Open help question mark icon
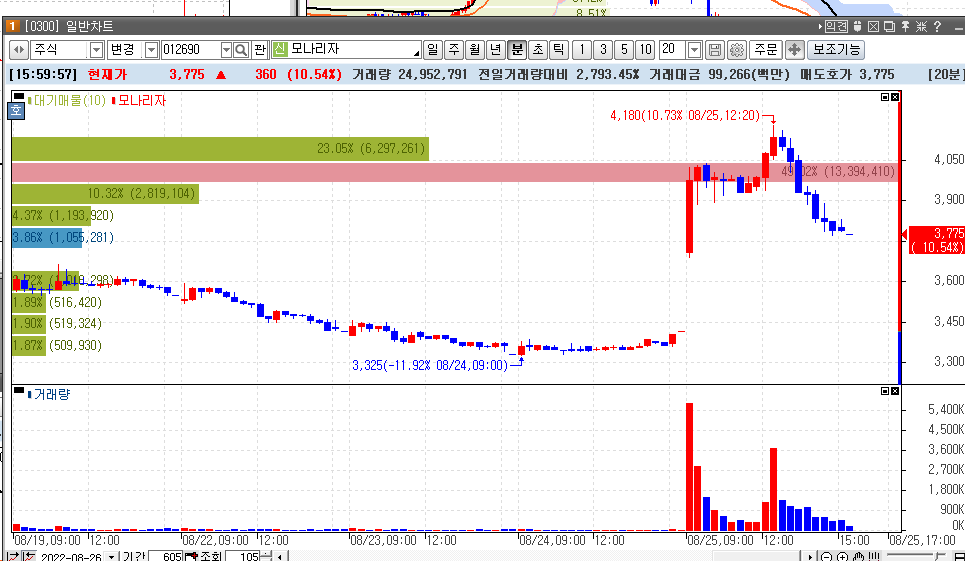 pyautogui.click(x=937, y=26)
